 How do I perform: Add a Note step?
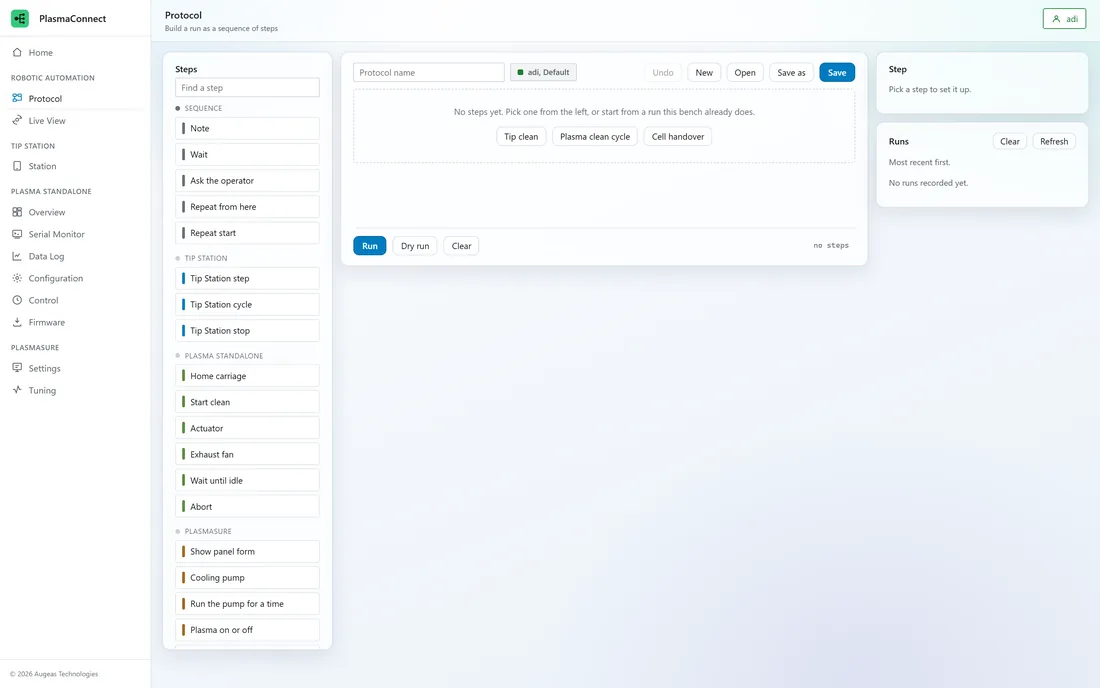[x=247, y=128]
